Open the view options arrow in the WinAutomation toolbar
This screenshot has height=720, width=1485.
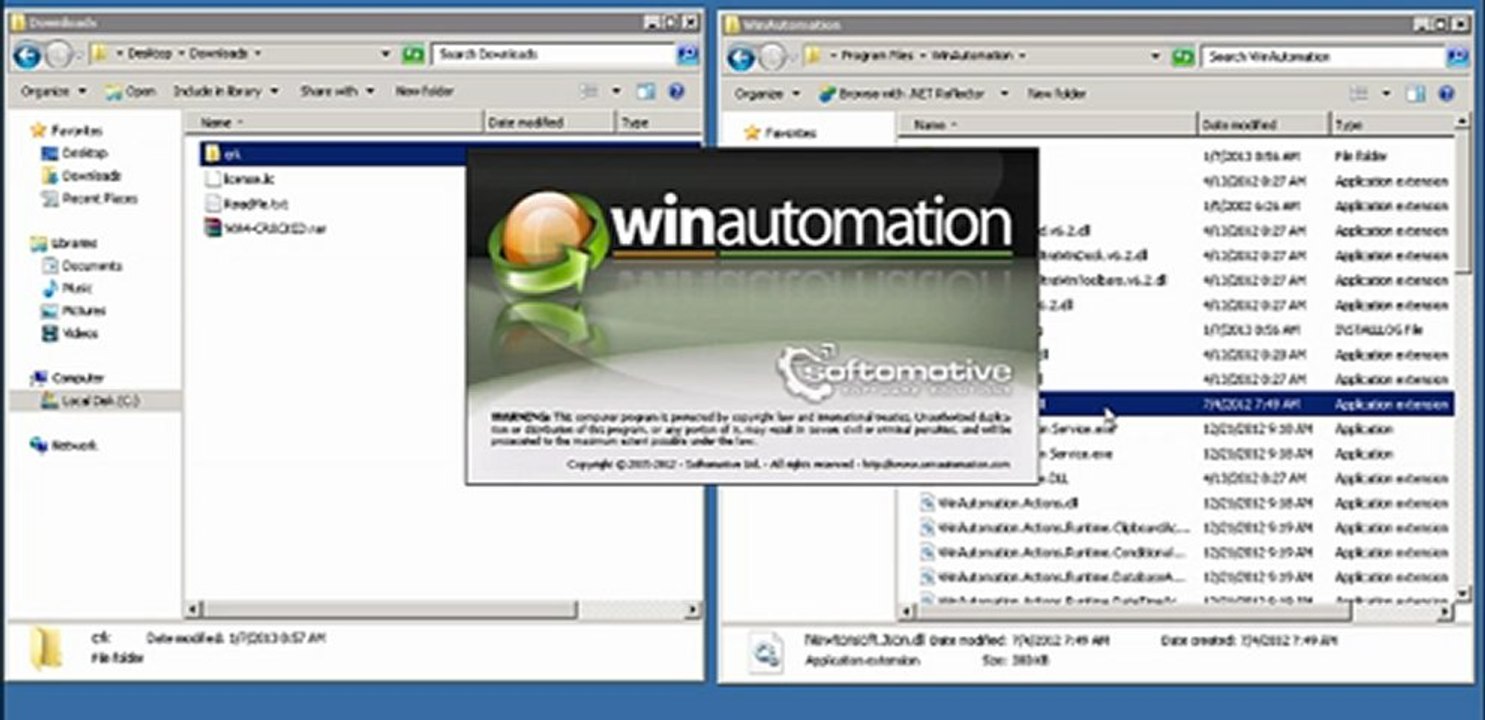click(x=1387, y=94)
